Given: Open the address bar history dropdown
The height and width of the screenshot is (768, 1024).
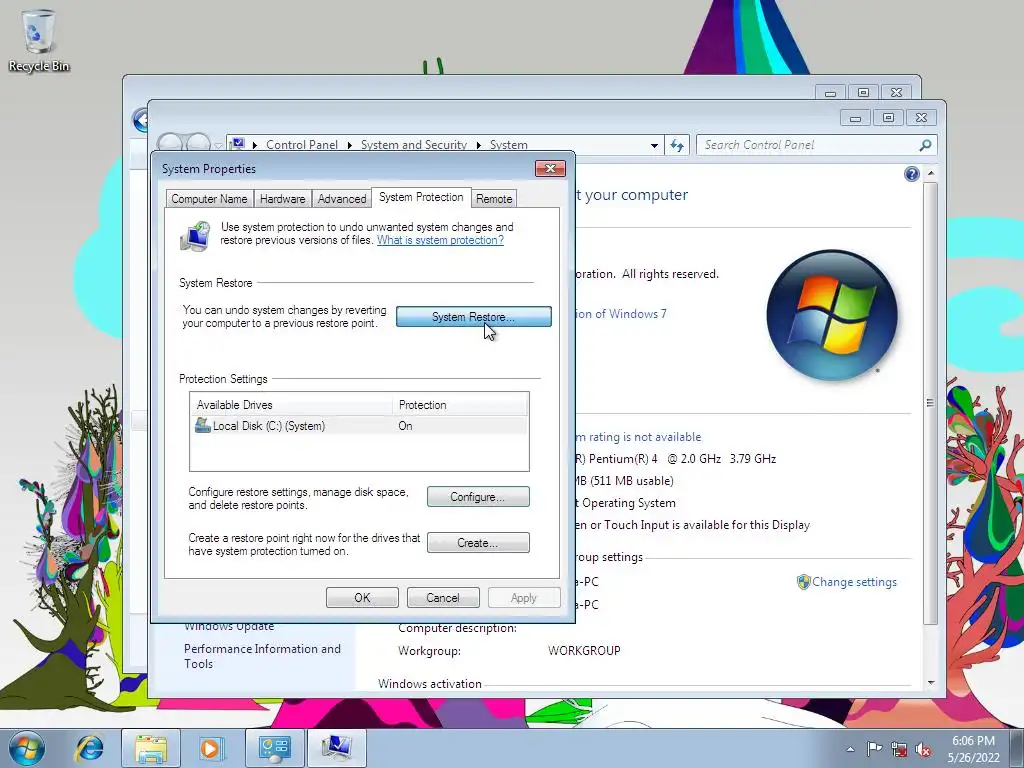Looking at the screenshot, I should click(654, 146).
